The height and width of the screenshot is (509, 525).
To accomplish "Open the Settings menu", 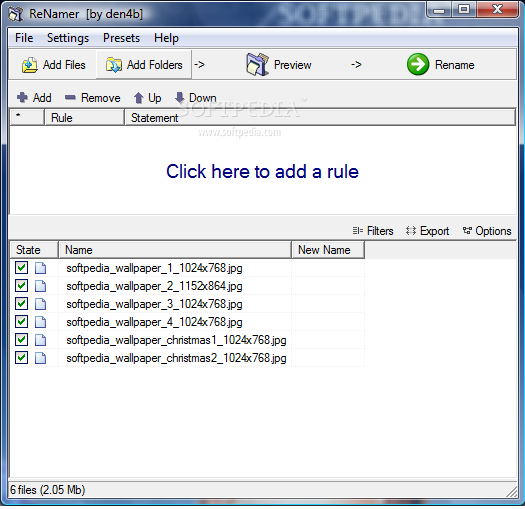I will pos(68,38).
